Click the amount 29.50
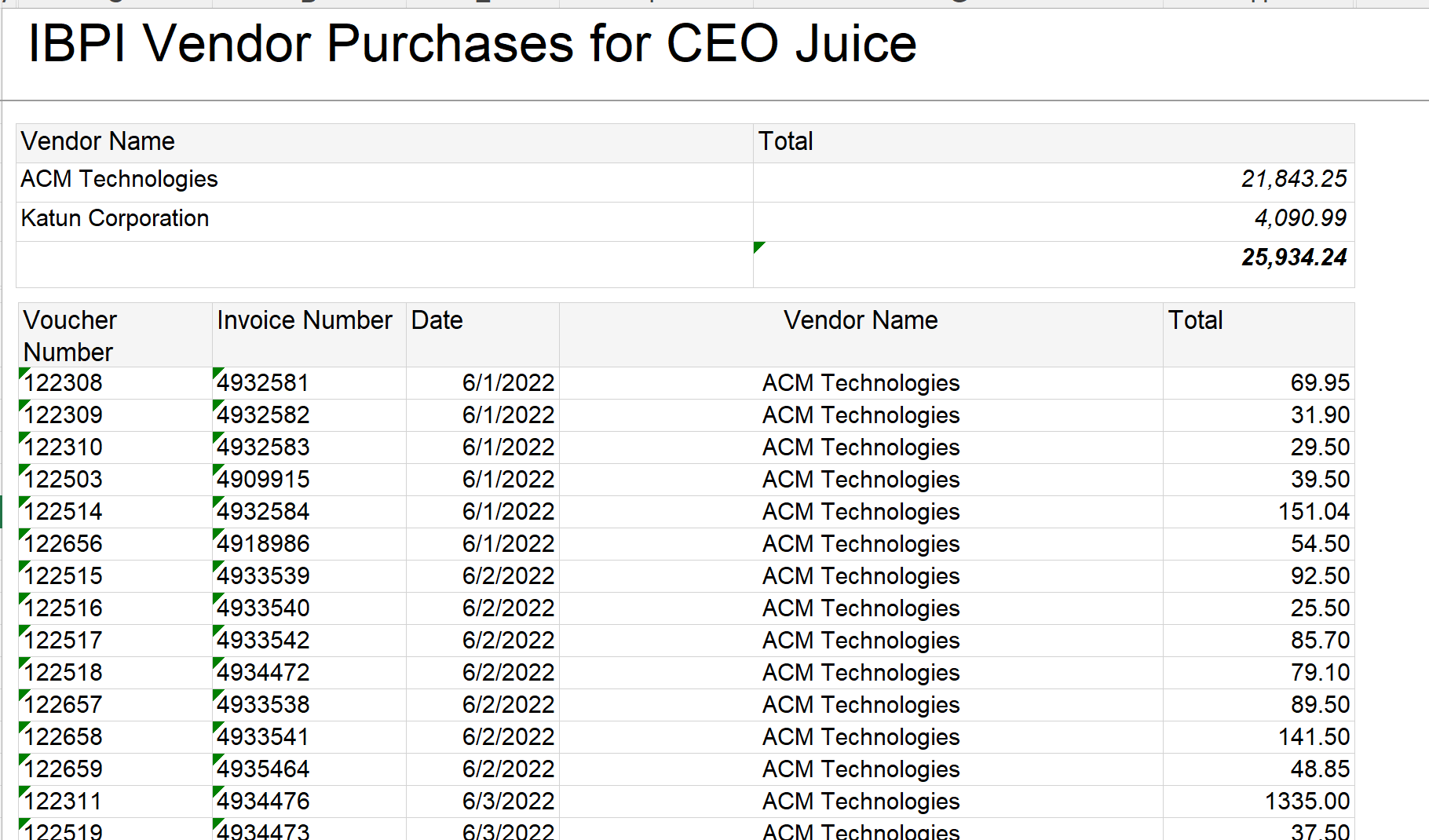1429x840 pixels. 1320,447
